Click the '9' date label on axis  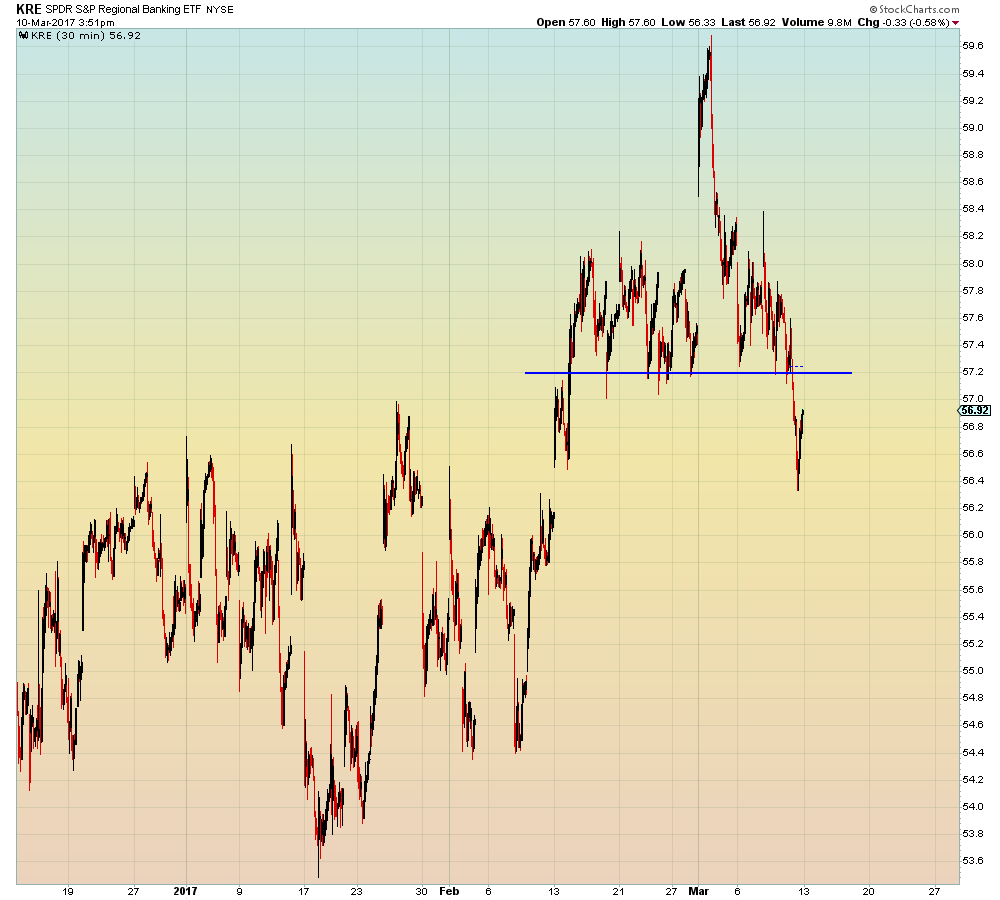(x=239, y=891)
